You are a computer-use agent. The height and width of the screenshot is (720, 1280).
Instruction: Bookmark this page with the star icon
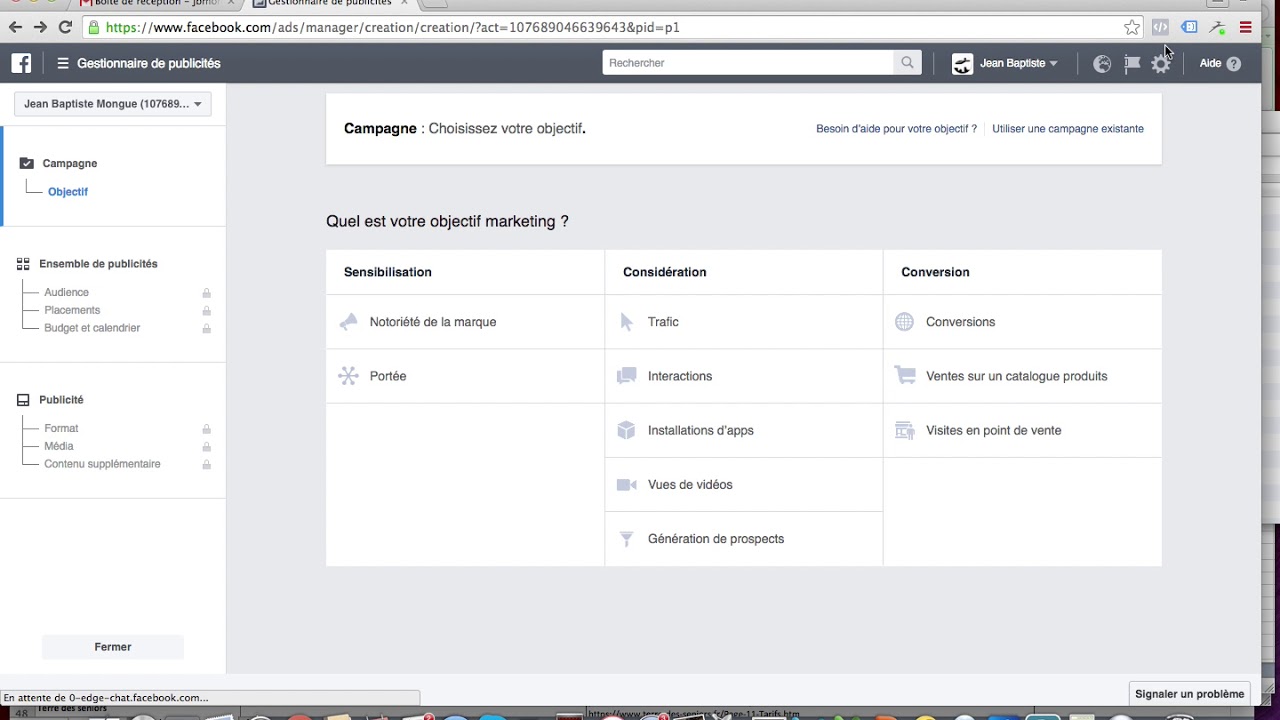(x=1132, y=27)
